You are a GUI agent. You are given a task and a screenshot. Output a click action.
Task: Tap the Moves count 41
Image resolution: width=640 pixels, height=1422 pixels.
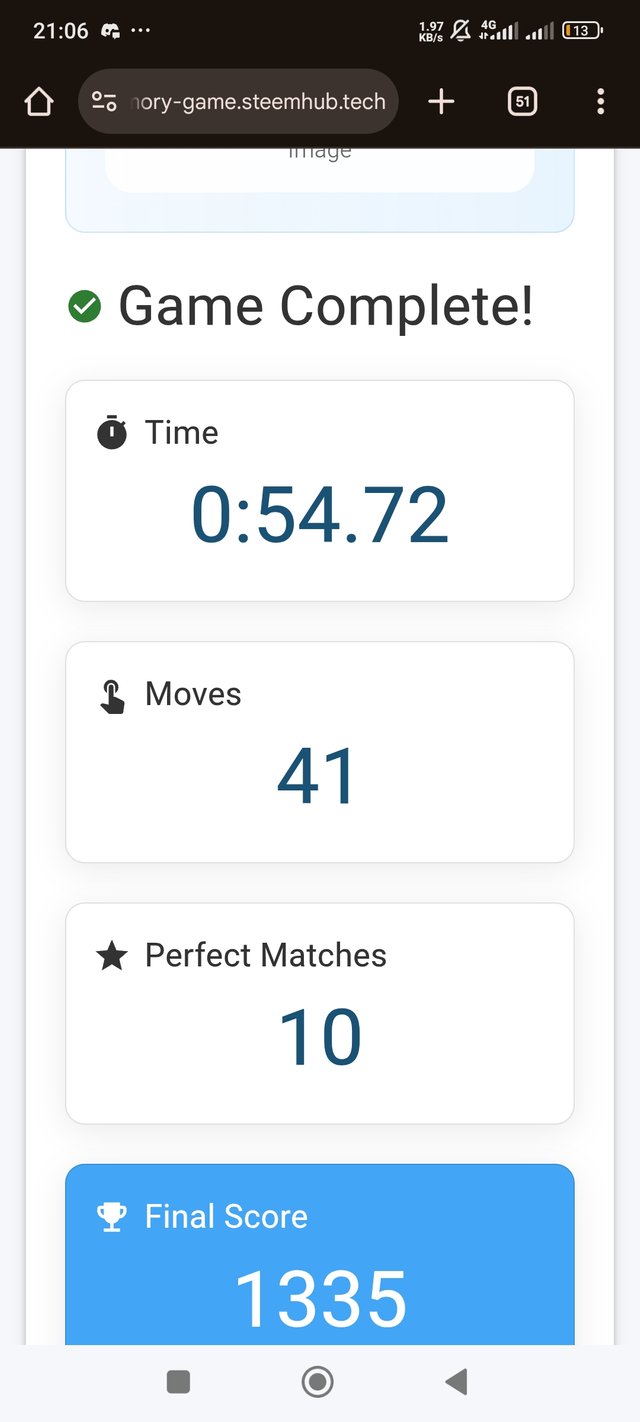[317, 777]
